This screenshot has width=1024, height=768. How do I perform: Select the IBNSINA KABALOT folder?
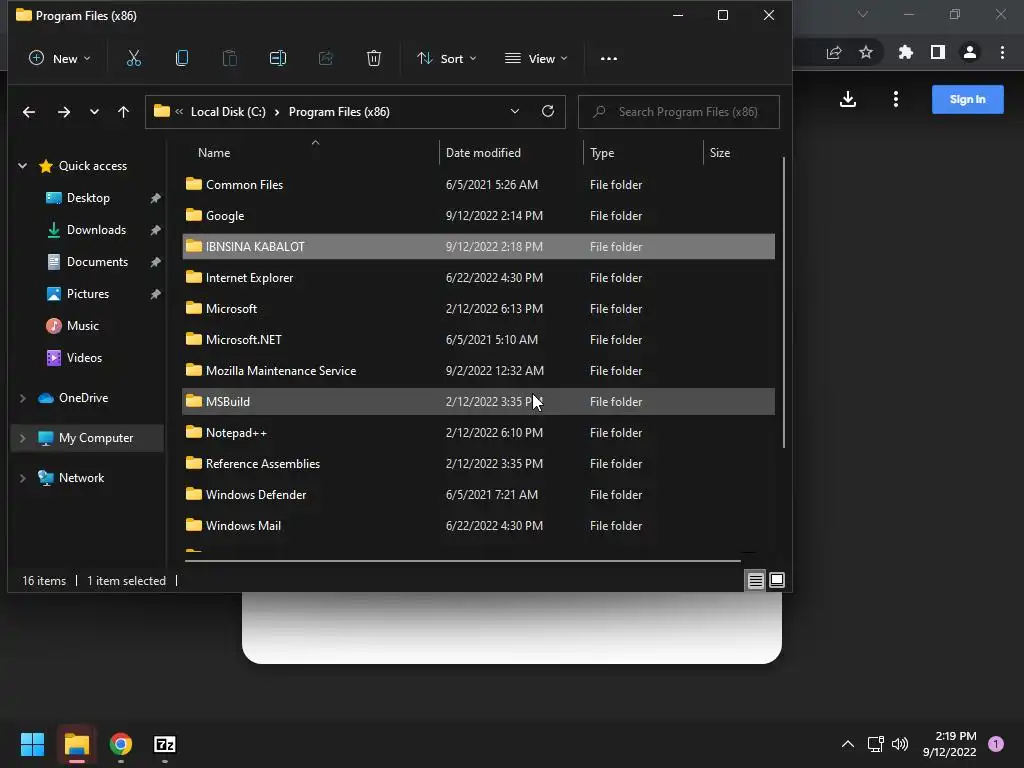478,247
